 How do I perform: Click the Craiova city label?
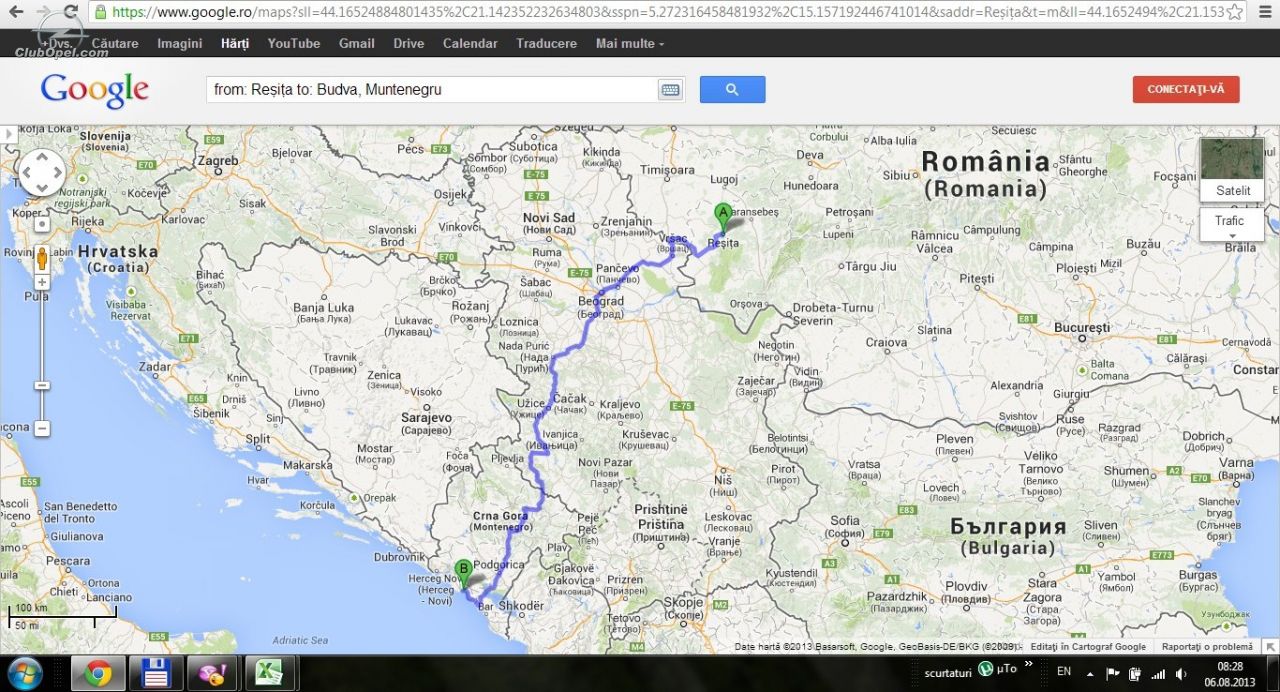pyautogui.click(x=886, y=342)
